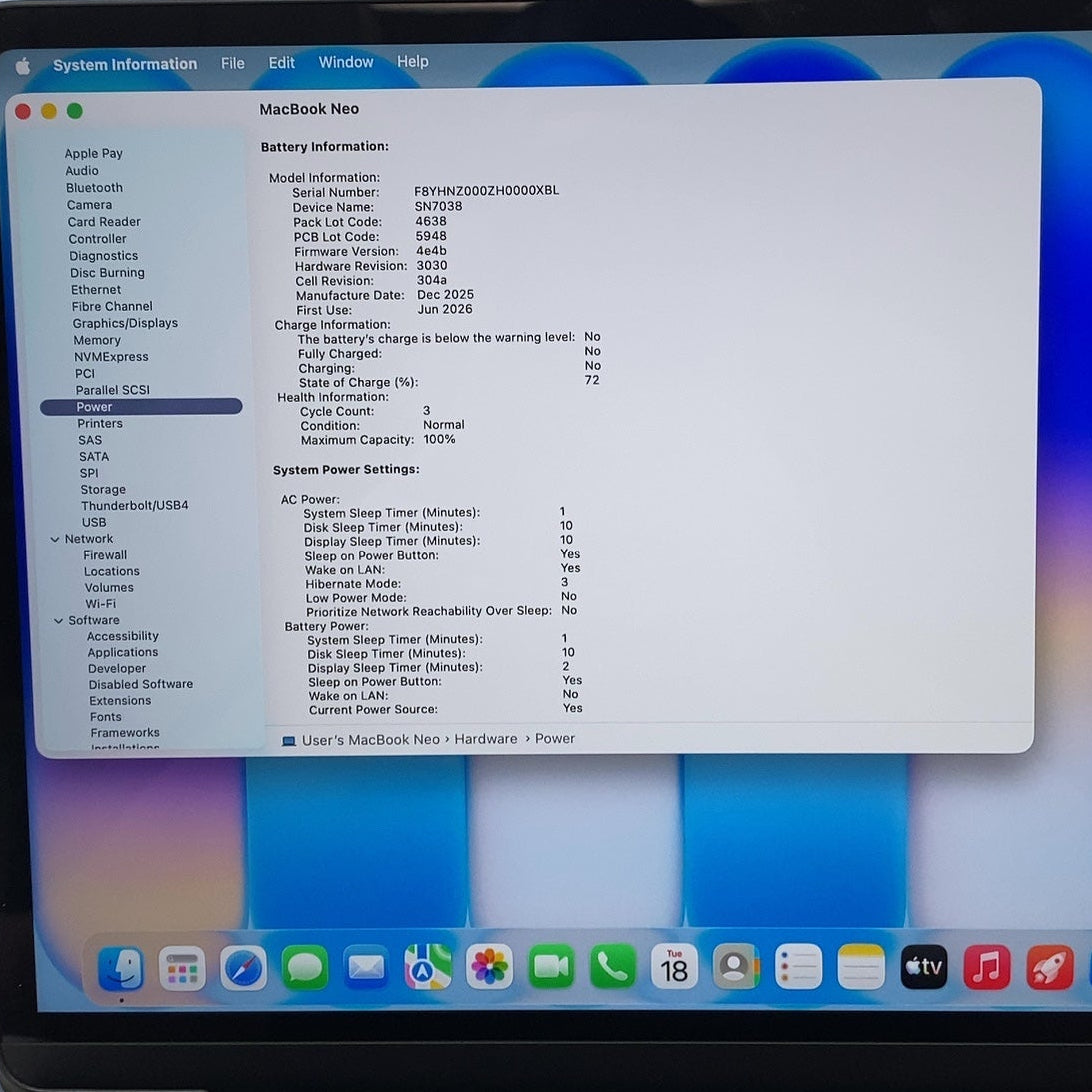Open Maps app in Dock
Viewport: 1092px width, 1092px height.
pyautogui.click(x=428, y=967)
